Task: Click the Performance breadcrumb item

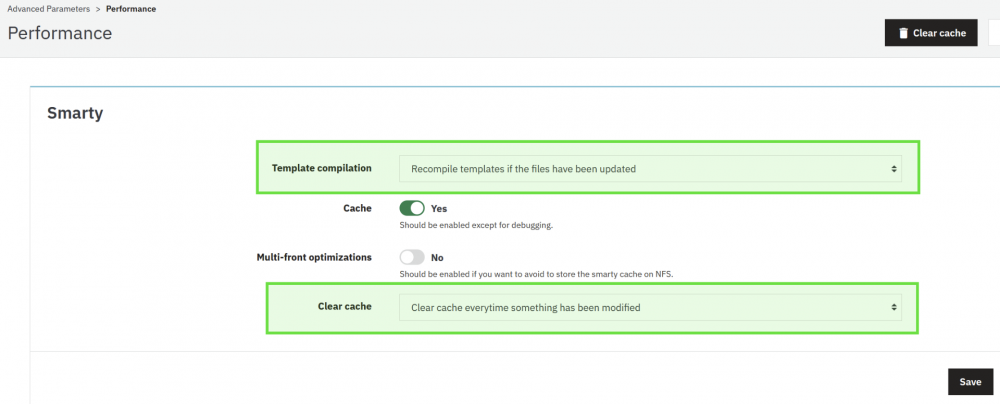Action: 131,9
